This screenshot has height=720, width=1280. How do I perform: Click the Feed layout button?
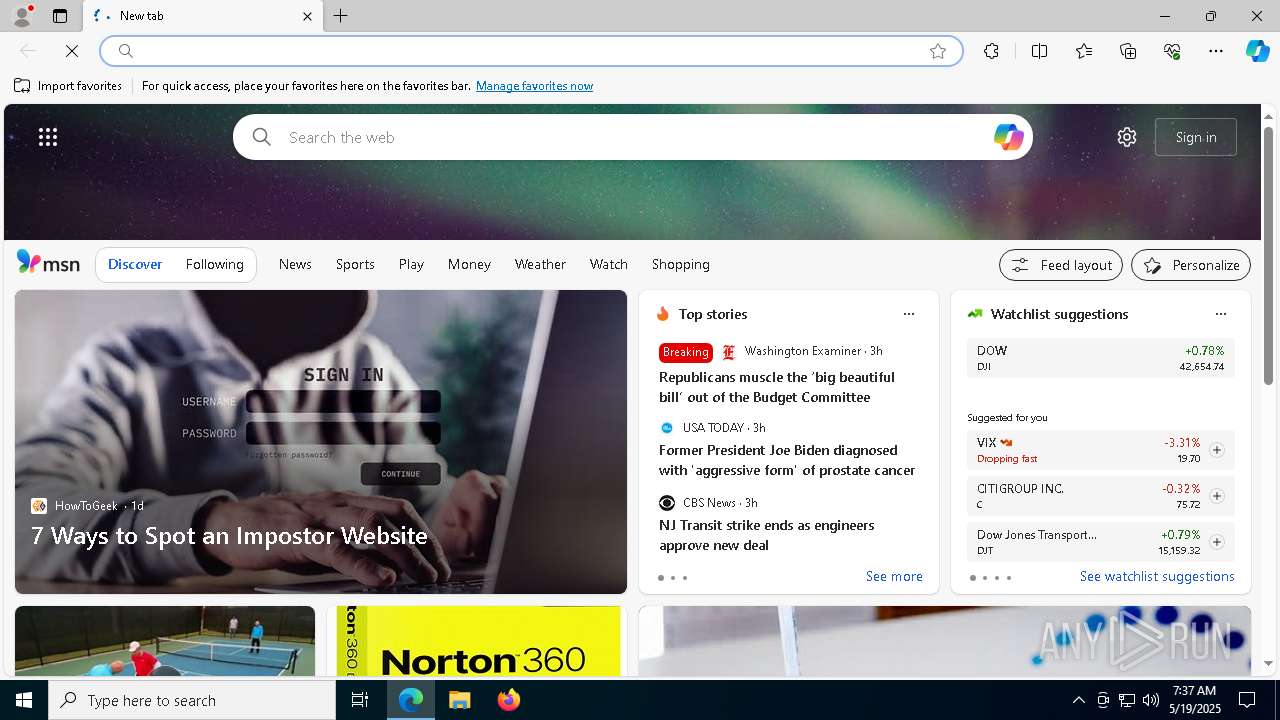(x=1061, y=265)
